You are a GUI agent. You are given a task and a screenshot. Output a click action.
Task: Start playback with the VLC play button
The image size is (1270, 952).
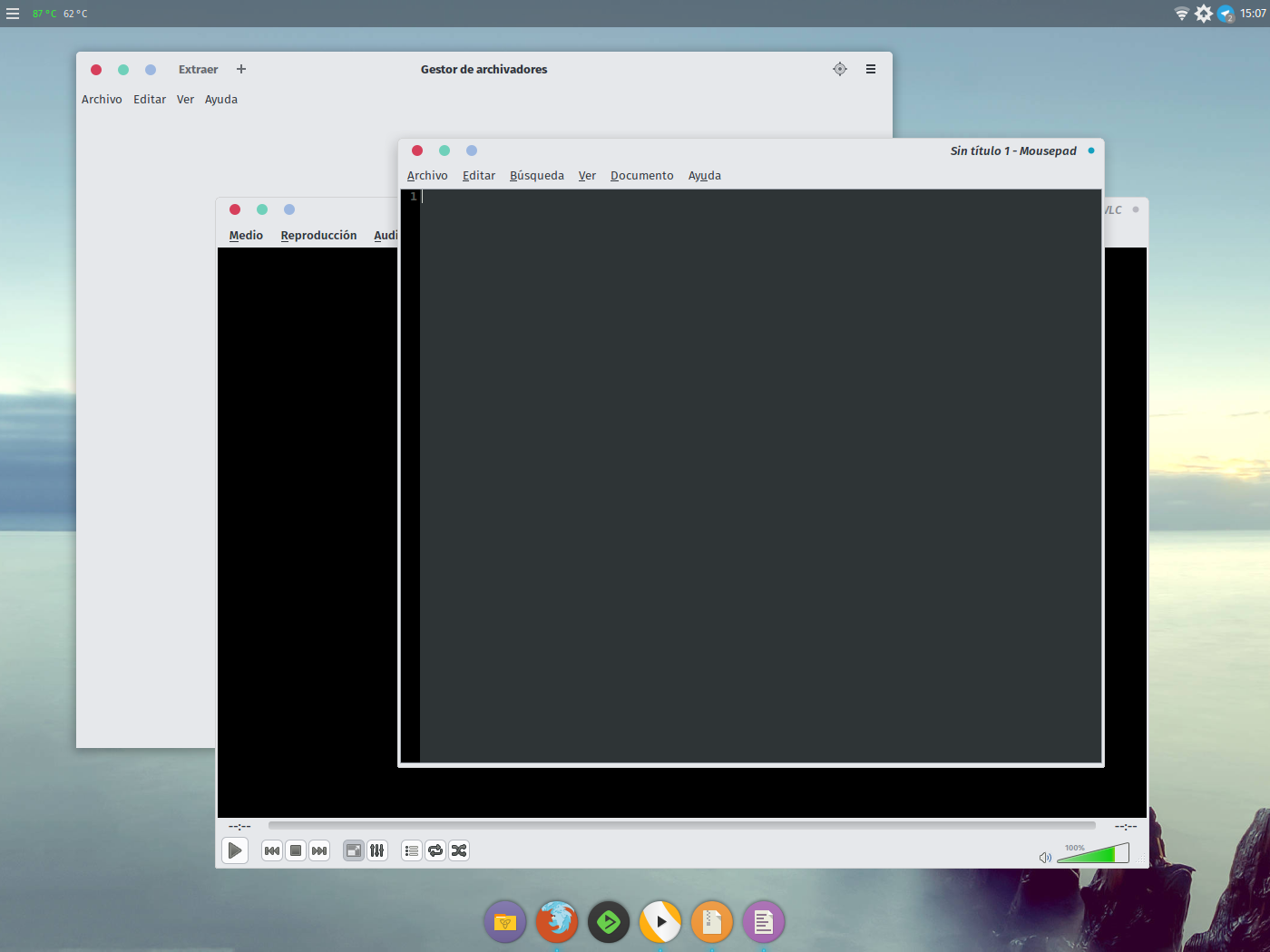[x=235, y=850]
